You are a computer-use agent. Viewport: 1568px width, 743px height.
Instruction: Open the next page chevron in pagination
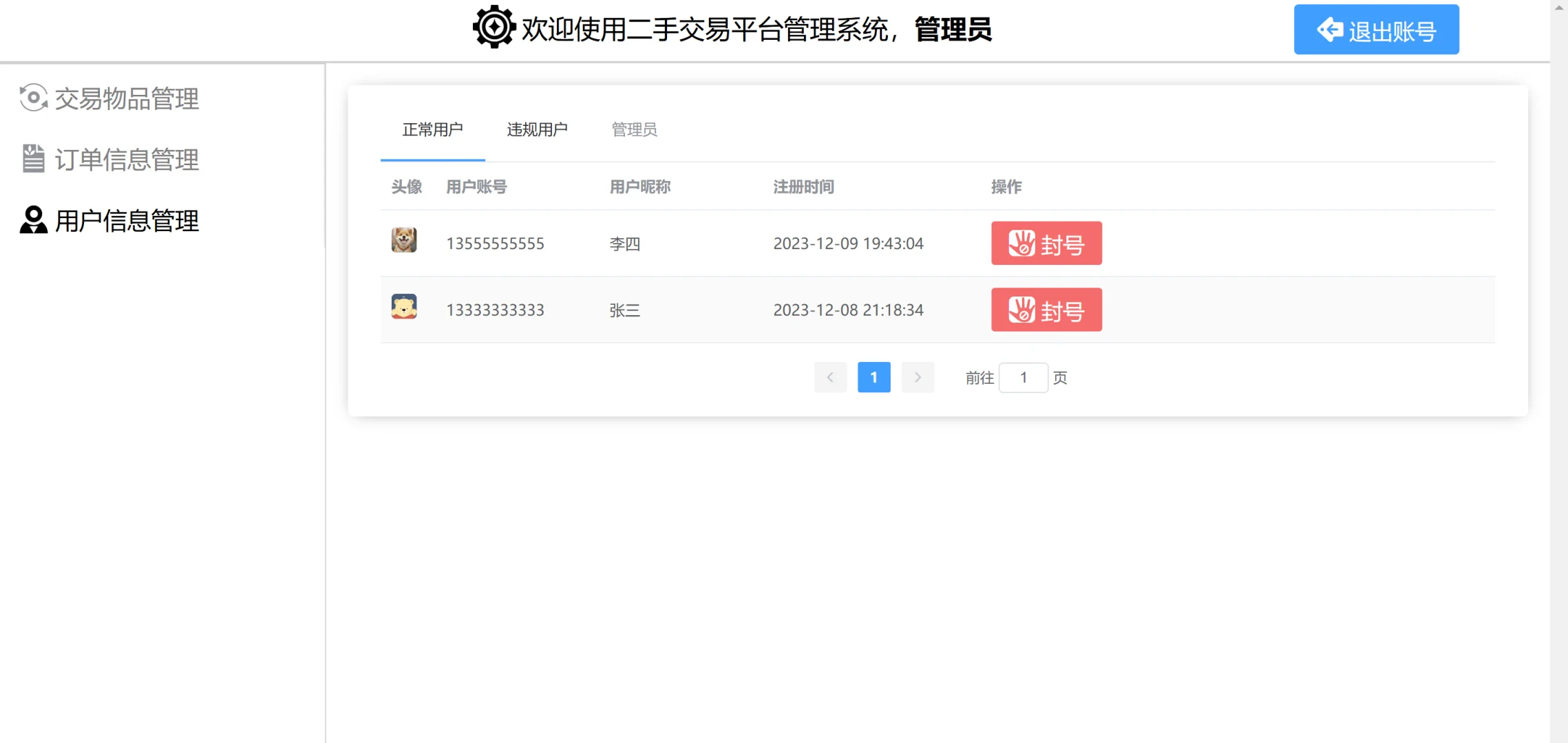(x=918, y=377)
